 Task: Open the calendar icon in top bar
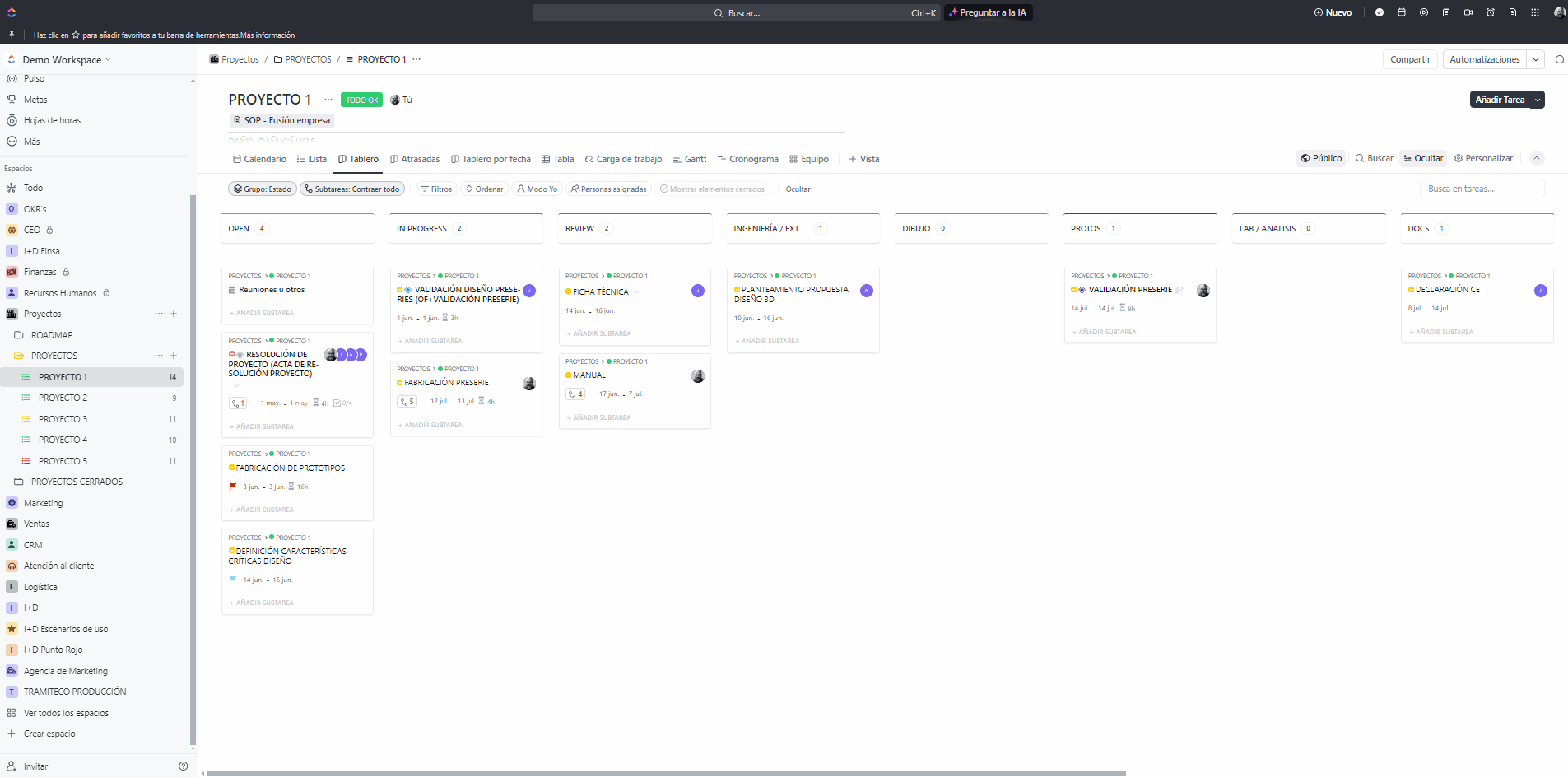(1402, 12)
